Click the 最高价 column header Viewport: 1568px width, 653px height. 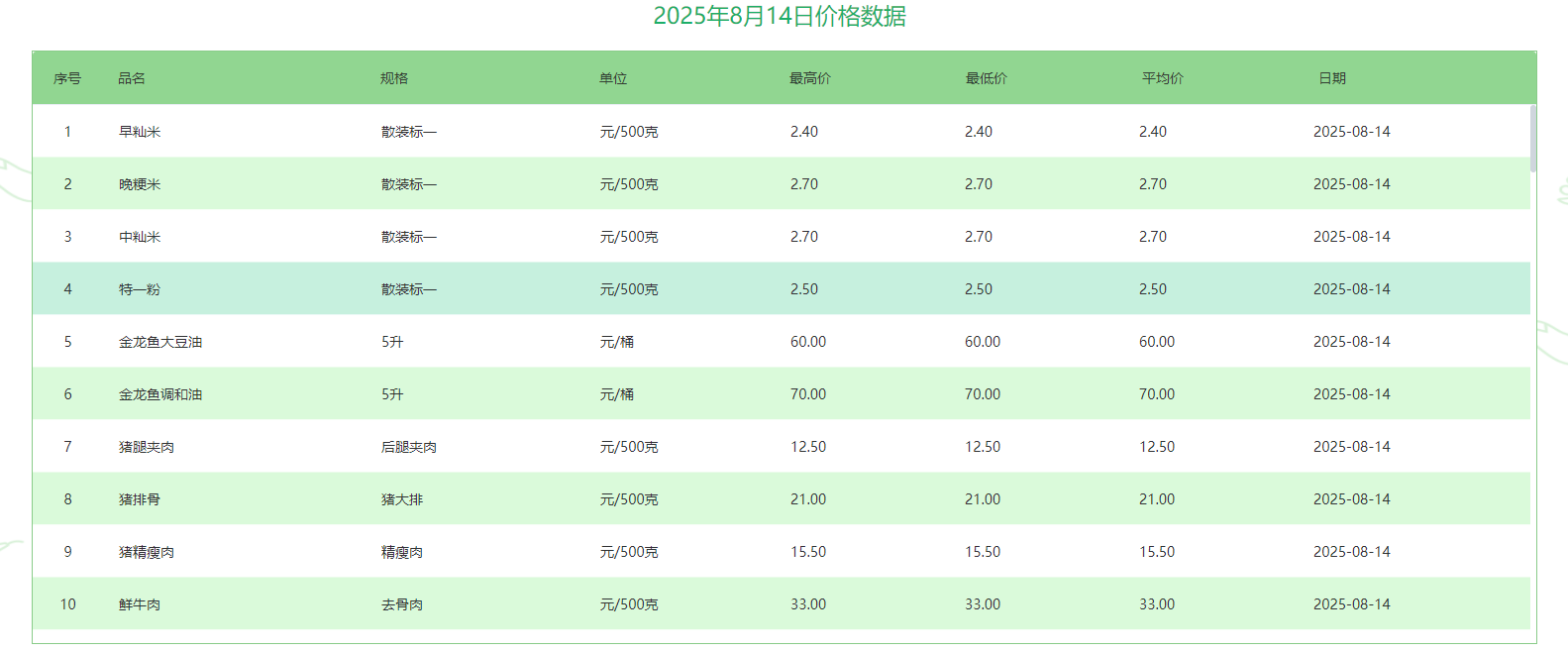pos(810,78)
